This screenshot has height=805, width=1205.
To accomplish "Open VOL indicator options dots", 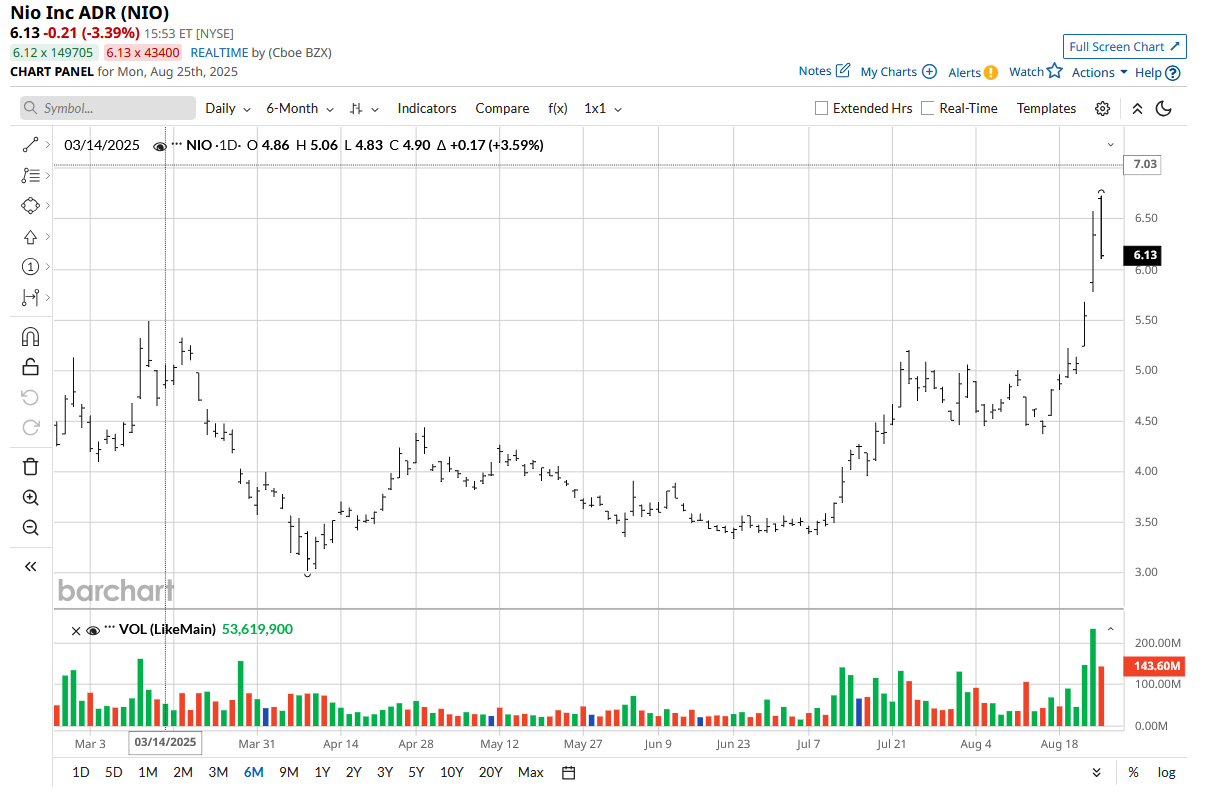I will coord(109,629).
